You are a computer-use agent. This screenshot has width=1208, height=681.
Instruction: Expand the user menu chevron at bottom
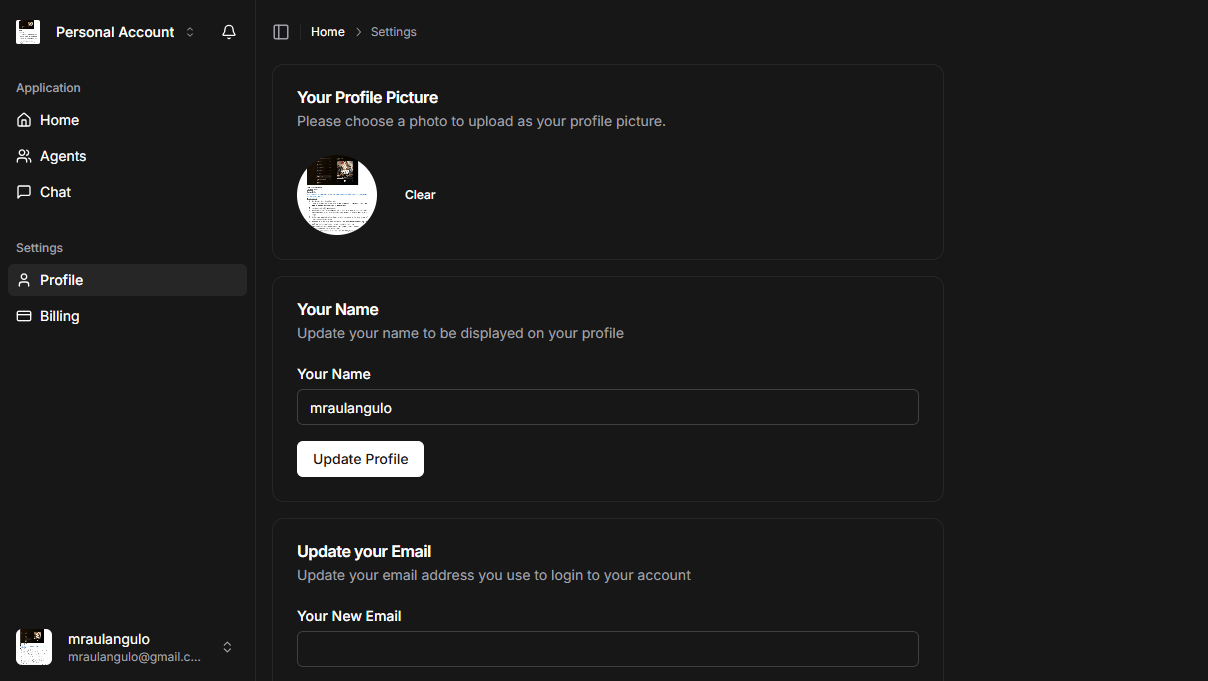[227, 647]
